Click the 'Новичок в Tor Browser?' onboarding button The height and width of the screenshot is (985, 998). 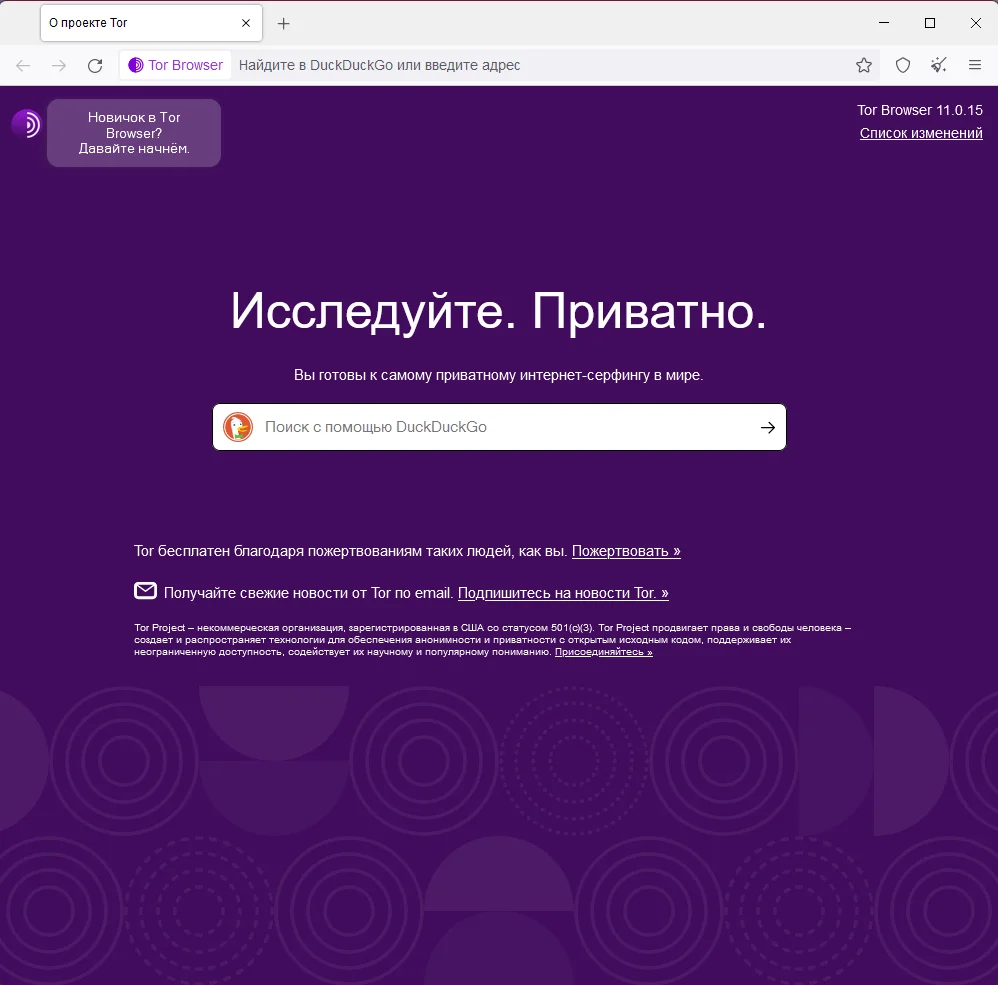tap(134, 133)
